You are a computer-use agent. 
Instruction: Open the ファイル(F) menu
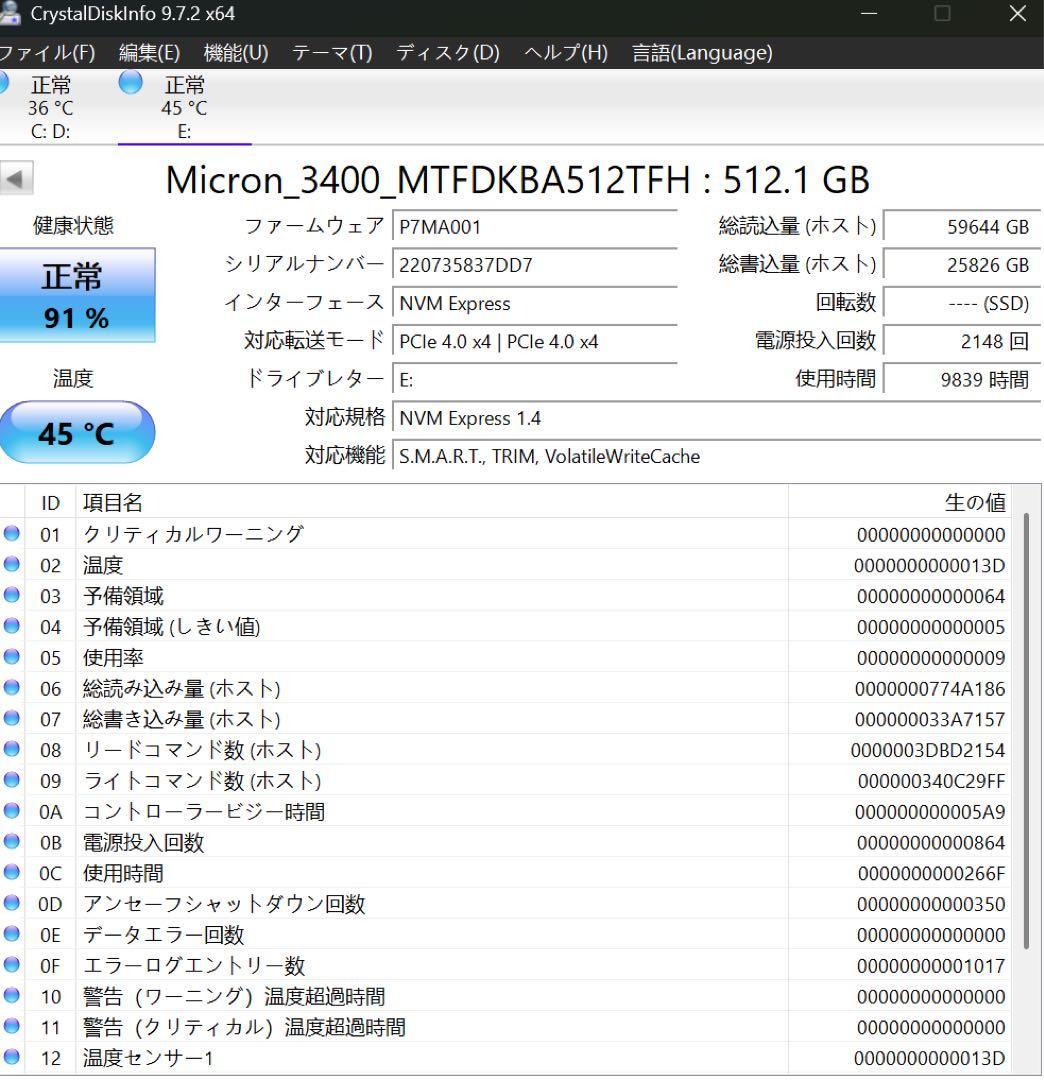47,52
